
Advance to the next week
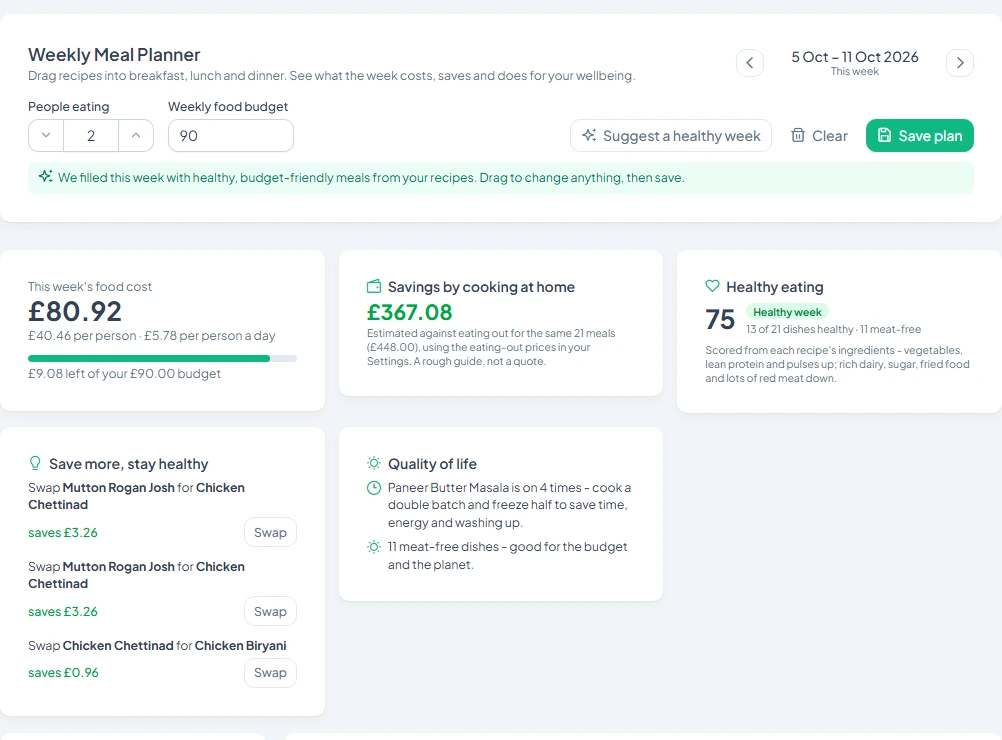[960, 63]
